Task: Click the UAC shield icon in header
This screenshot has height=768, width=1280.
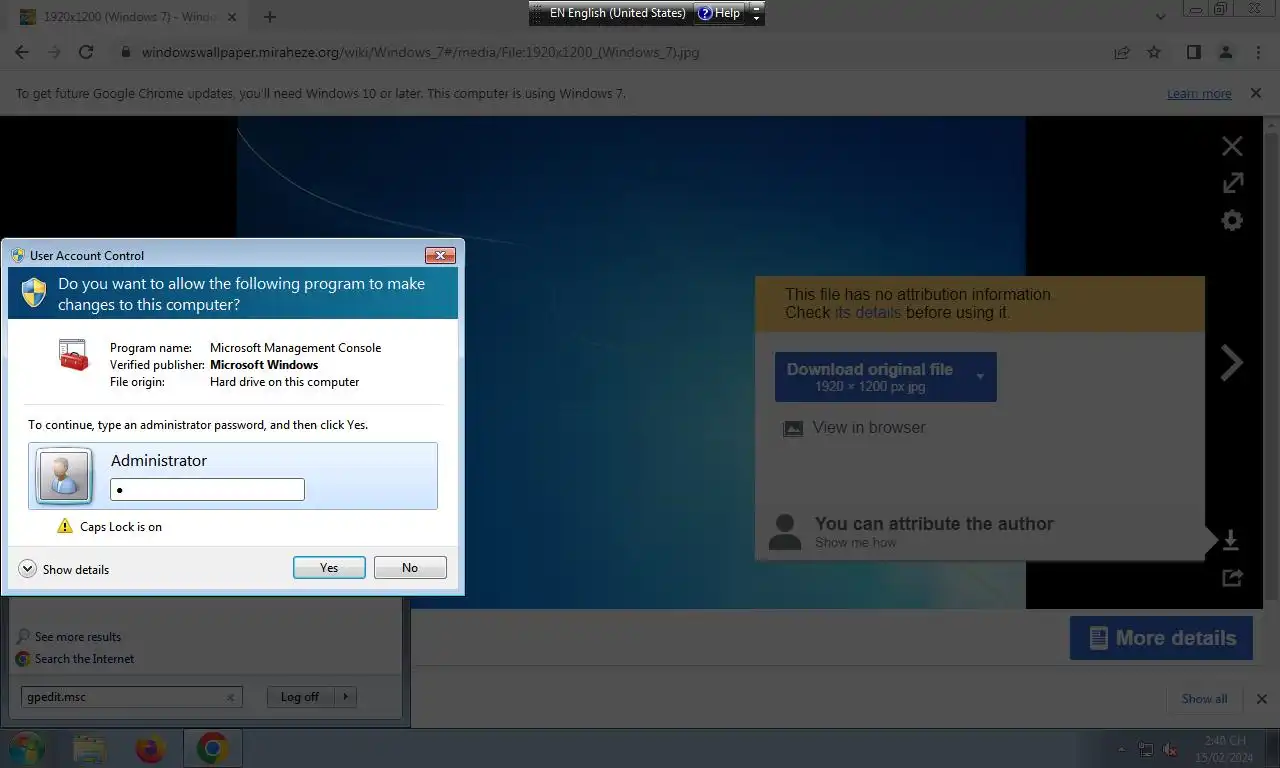Action: (34, 293)
